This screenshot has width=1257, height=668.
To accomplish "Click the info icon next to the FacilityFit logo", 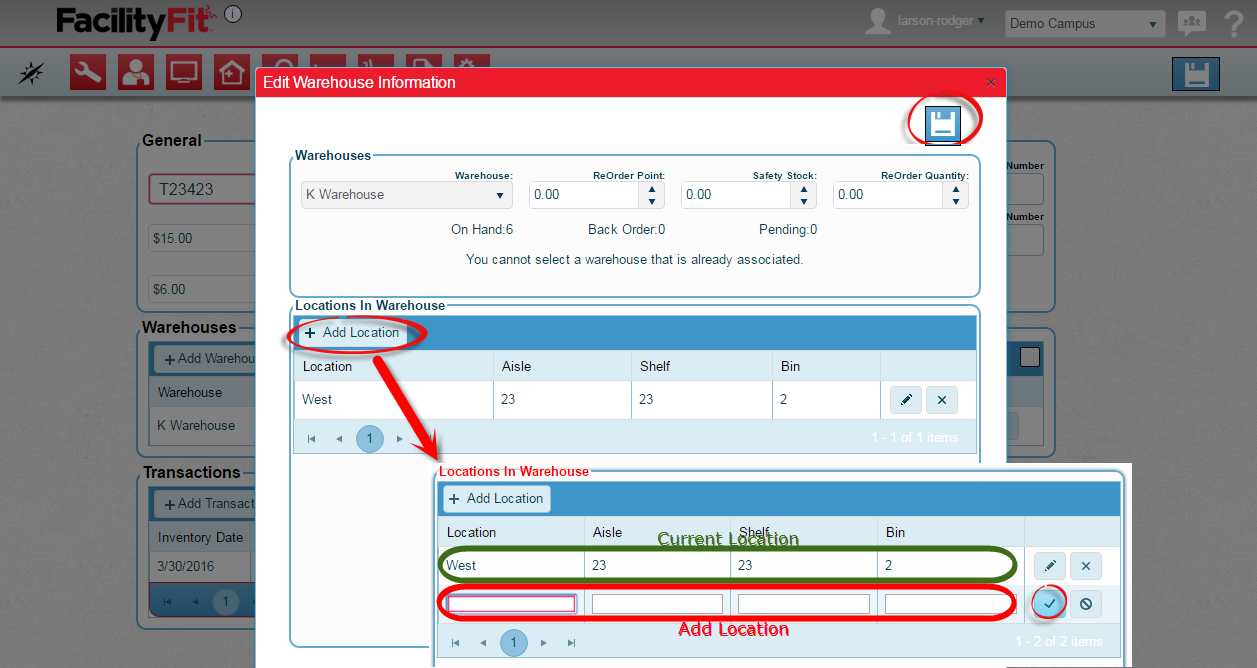I will (x=232, y=14).
